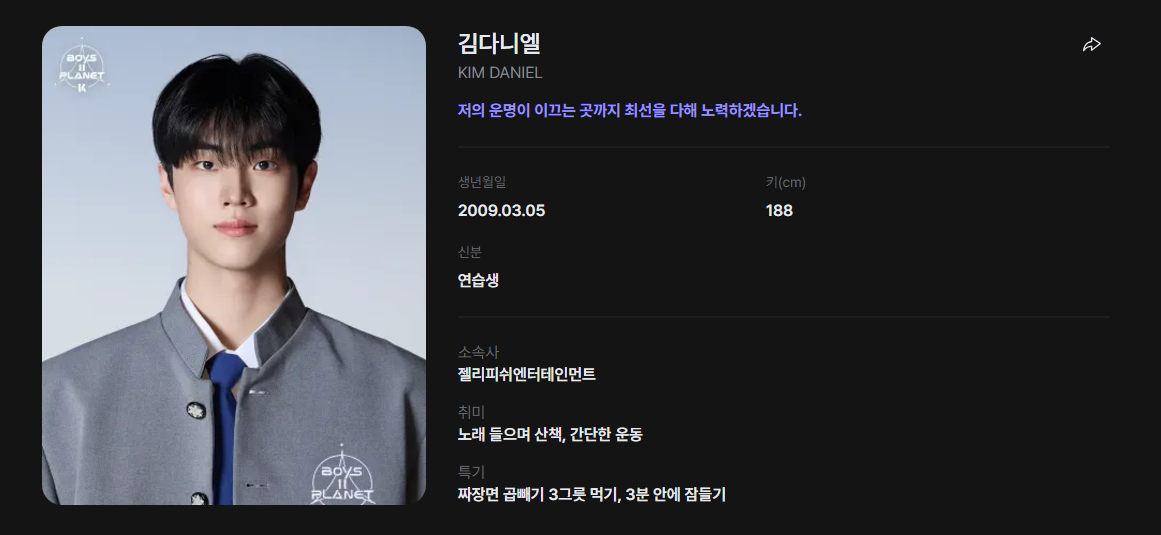This screenshot has width=1161, height=535.
Task: Select the 연습생 status value
Action: tap(478, 280)
